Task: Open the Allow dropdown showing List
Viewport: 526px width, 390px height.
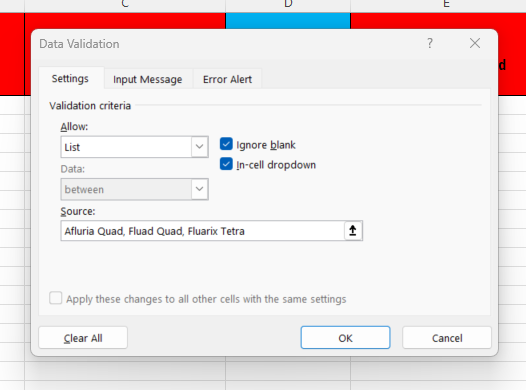Action: pyautogui.click(x=135, y=147)
